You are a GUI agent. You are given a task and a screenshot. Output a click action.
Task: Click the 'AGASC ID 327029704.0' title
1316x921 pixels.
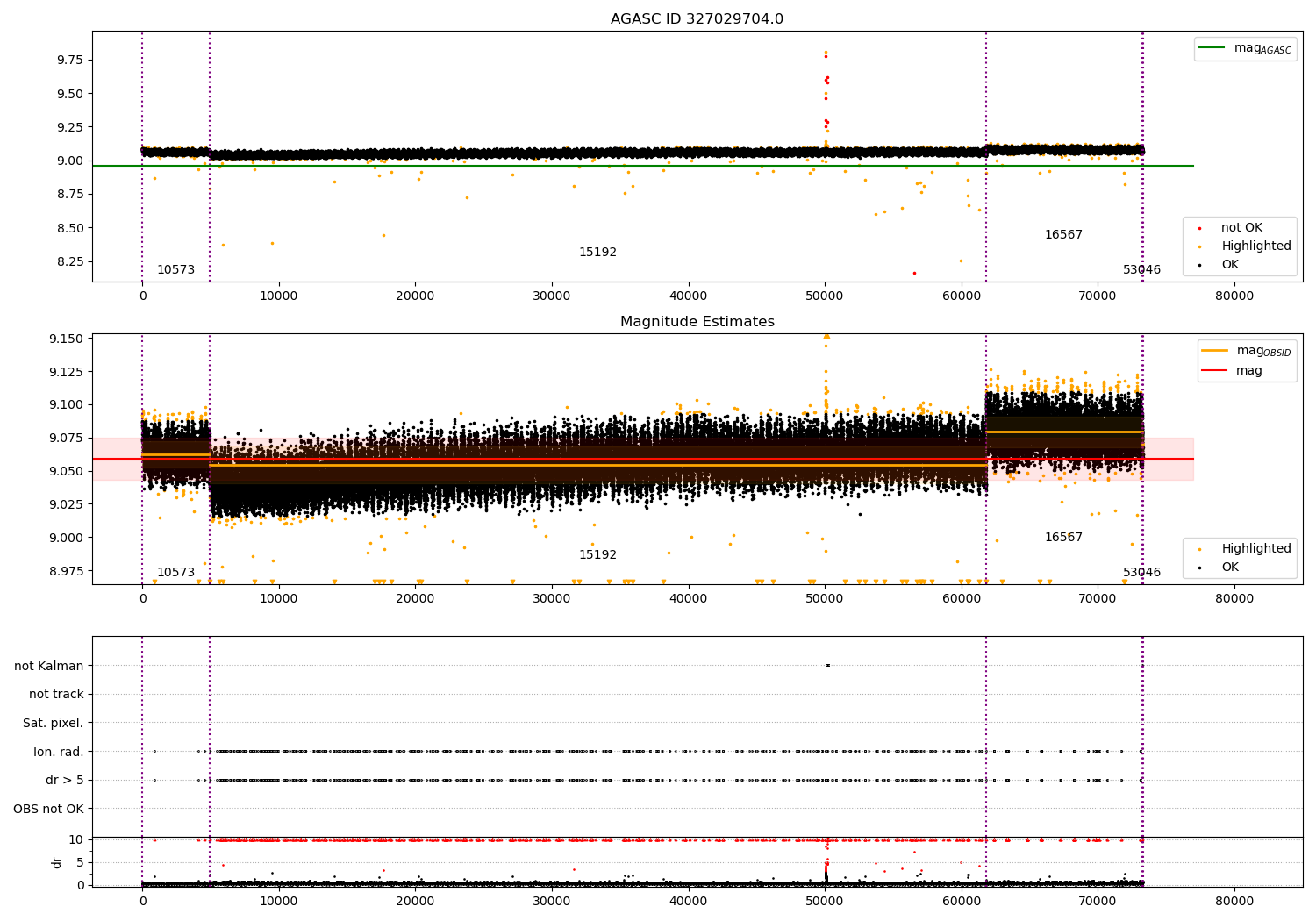point(697,19)
